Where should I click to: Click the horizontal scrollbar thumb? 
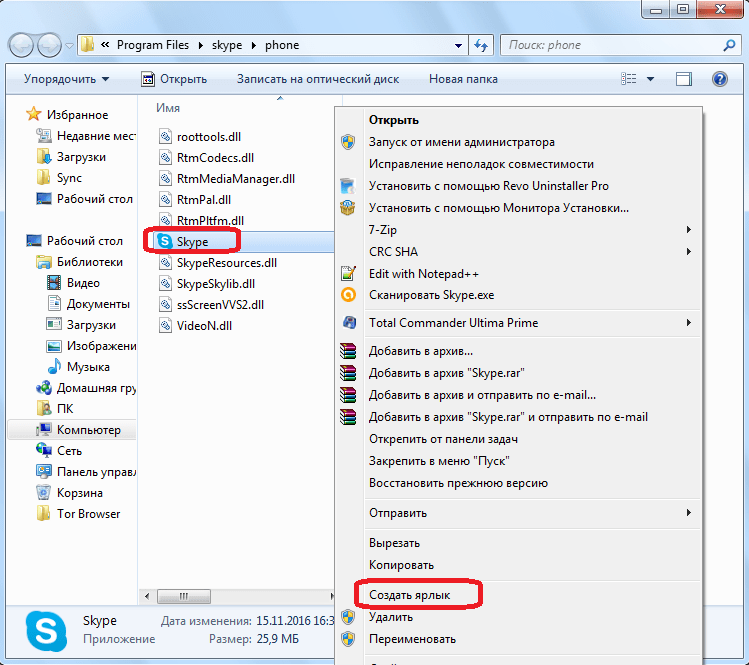[x=184, y=596]
